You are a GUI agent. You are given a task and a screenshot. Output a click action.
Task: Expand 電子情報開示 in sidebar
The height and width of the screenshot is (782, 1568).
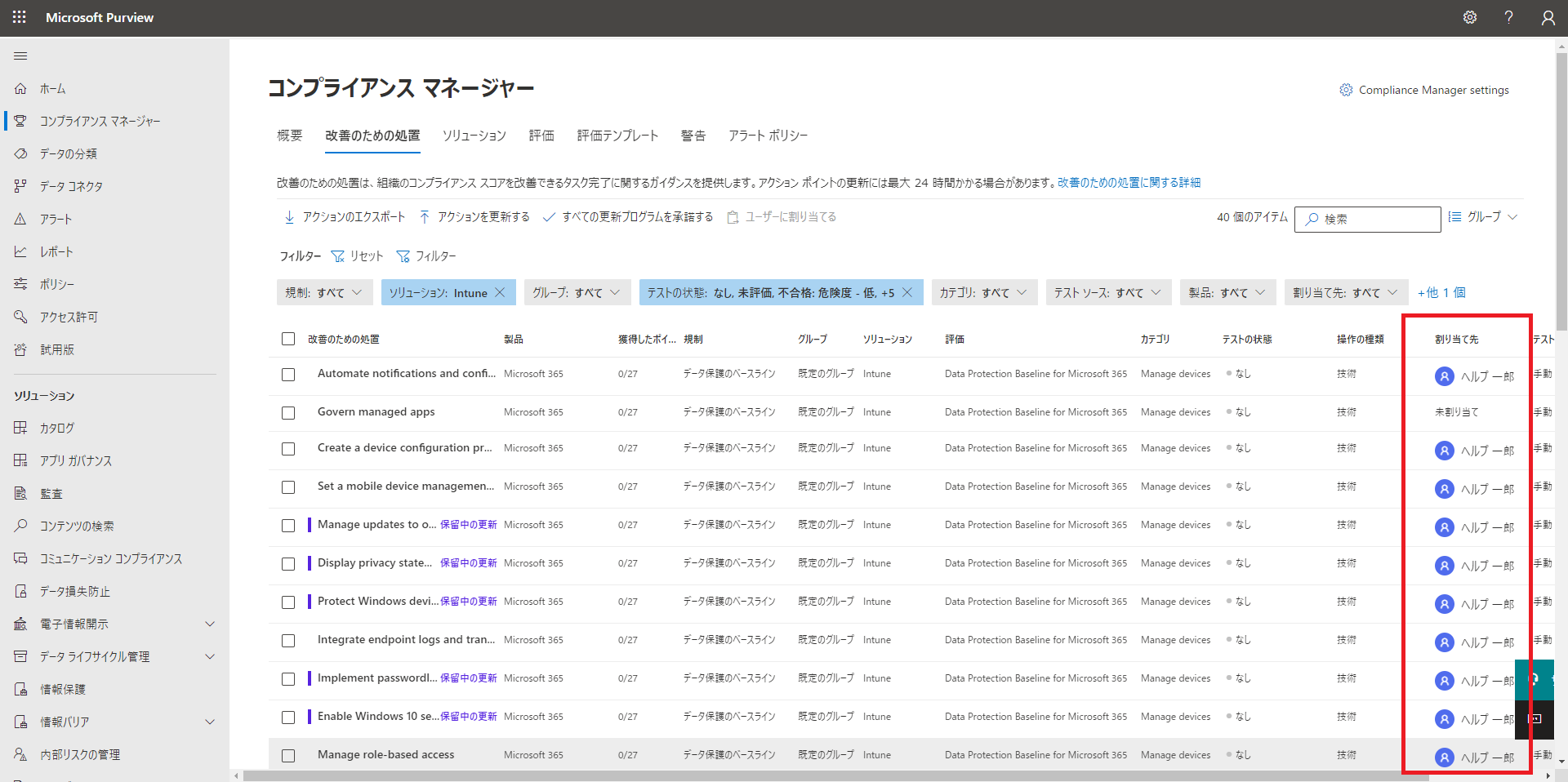point(210,624)
